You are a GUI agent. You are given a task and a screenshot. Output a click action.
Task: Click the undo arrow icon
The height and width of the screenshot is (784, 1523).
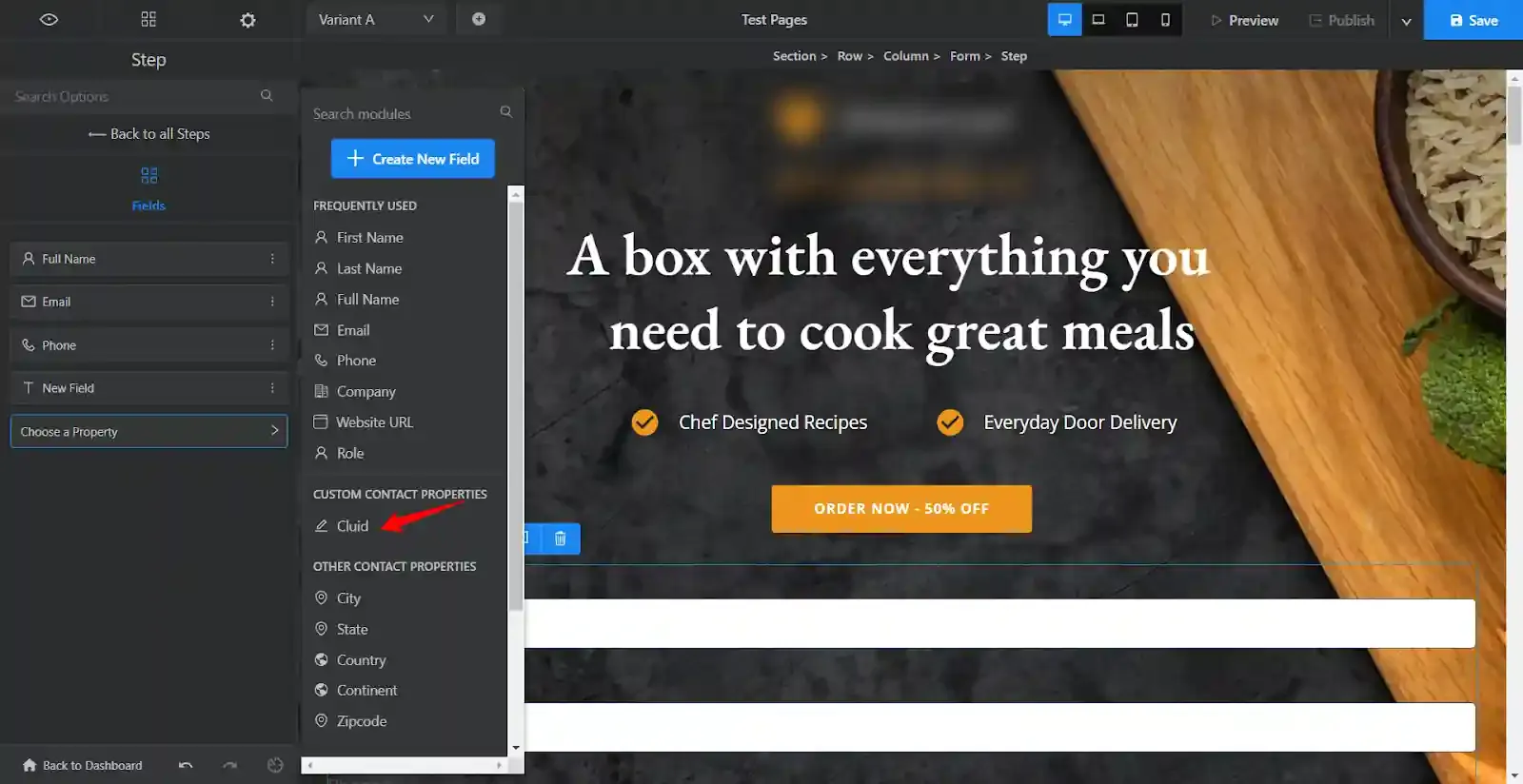coord(186,765)
